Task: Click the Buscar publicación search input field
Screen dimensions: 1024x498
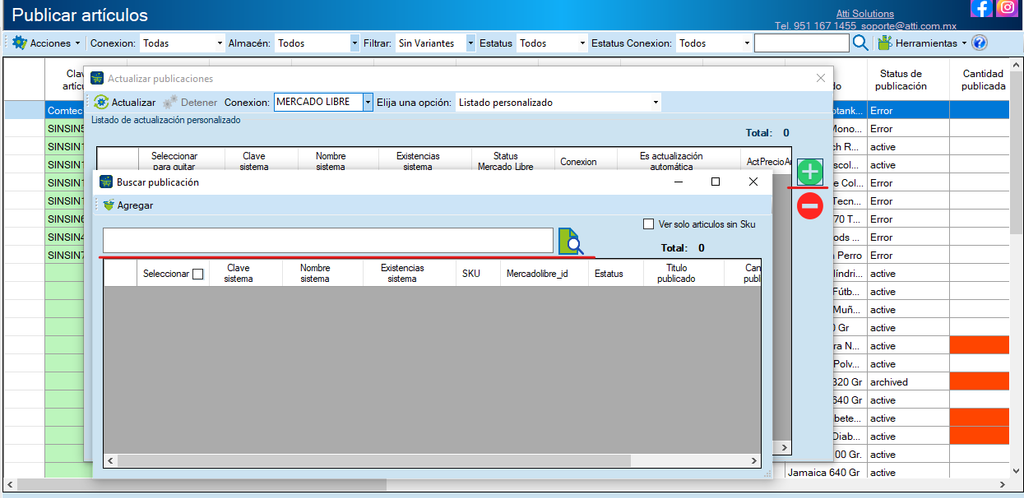Action: tap(328, 240)
